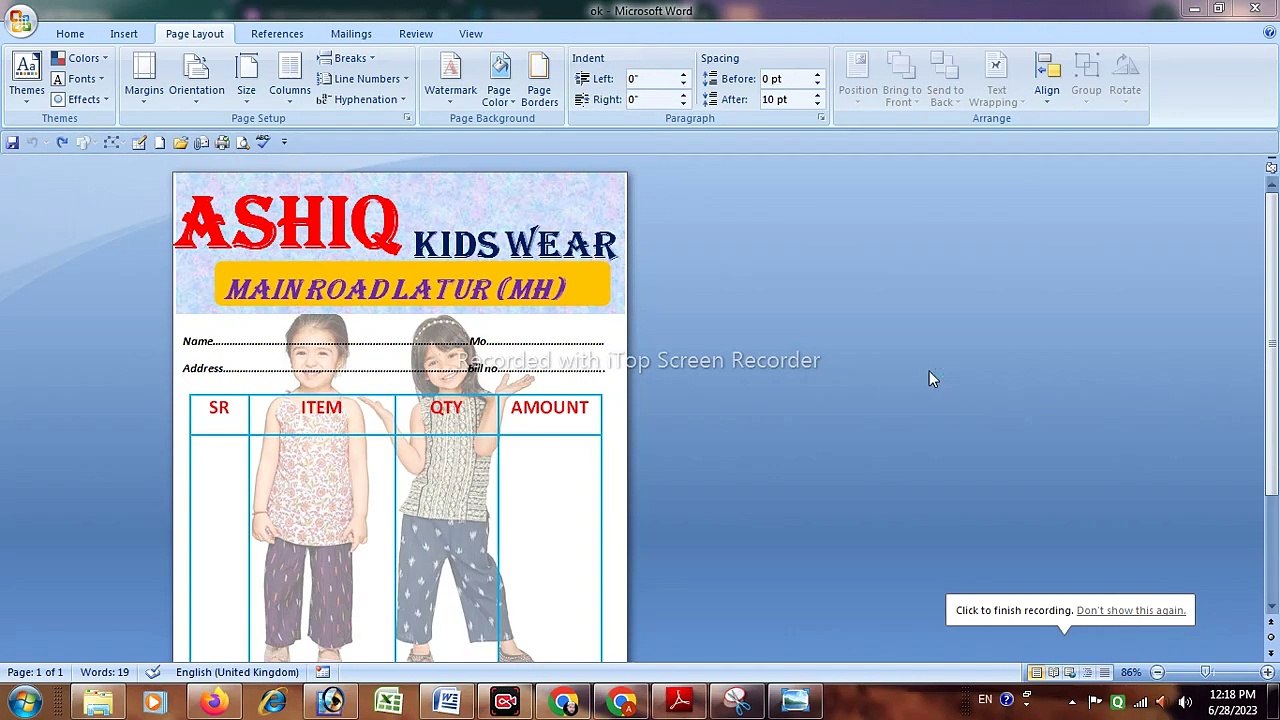
Task: Click the New blank document icon
Action: [x=160, y=143]
